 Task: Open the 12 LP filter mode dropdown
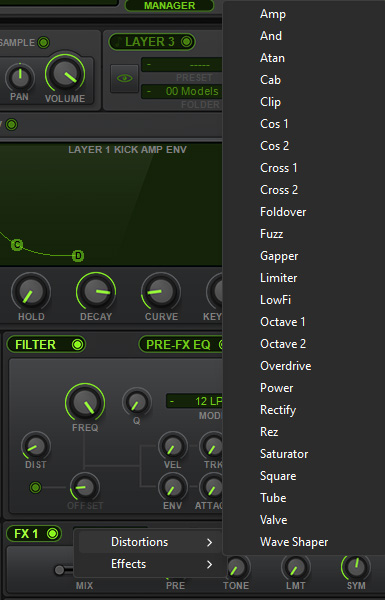click(x=194, y=401)
